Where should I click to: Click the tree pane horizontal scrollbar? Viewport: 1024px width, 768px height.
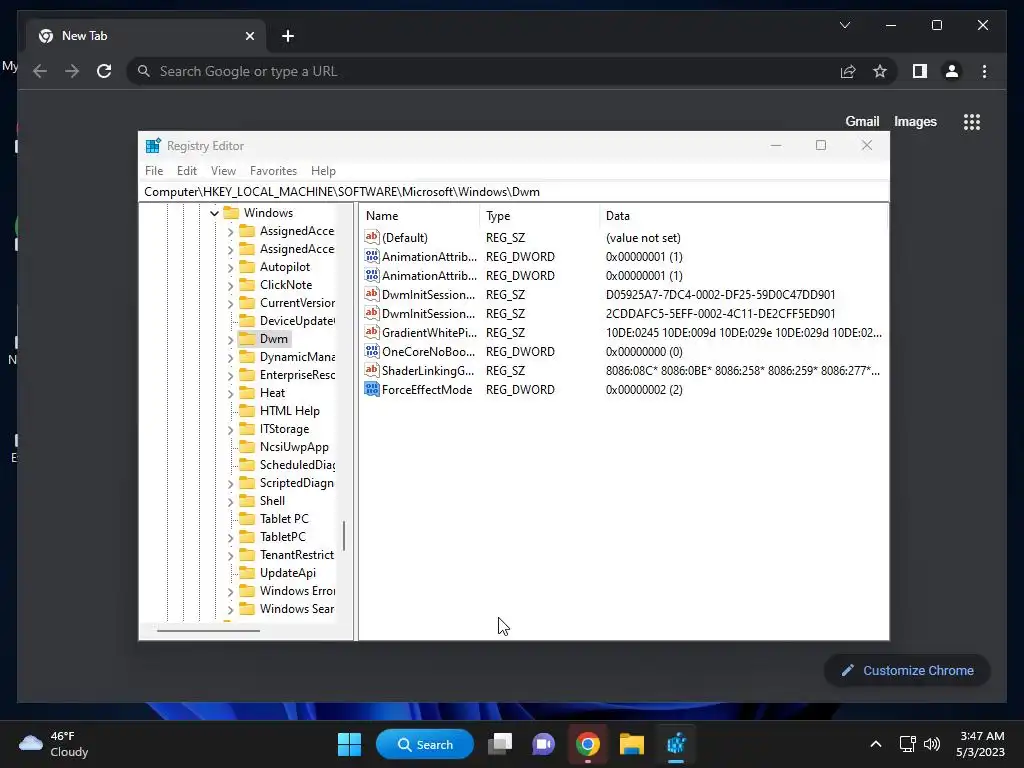(208, 630)
